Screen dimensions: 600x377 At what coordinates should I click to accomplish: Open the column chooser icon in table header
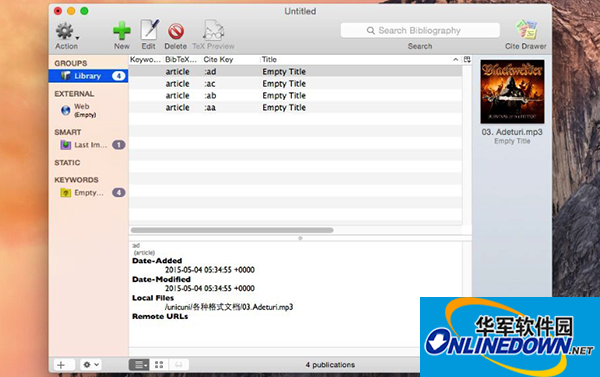coord(467,60)
